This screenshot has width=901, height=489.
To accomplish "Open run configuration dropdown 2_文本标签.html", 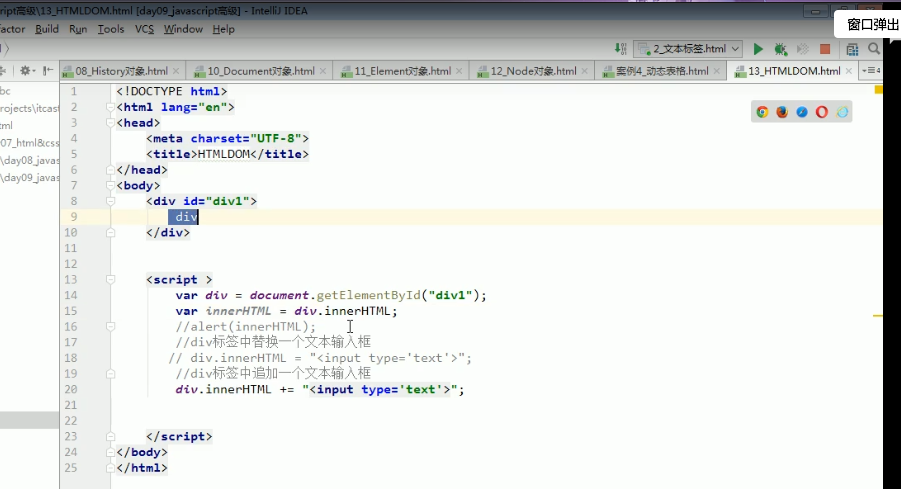I will 688,49.
